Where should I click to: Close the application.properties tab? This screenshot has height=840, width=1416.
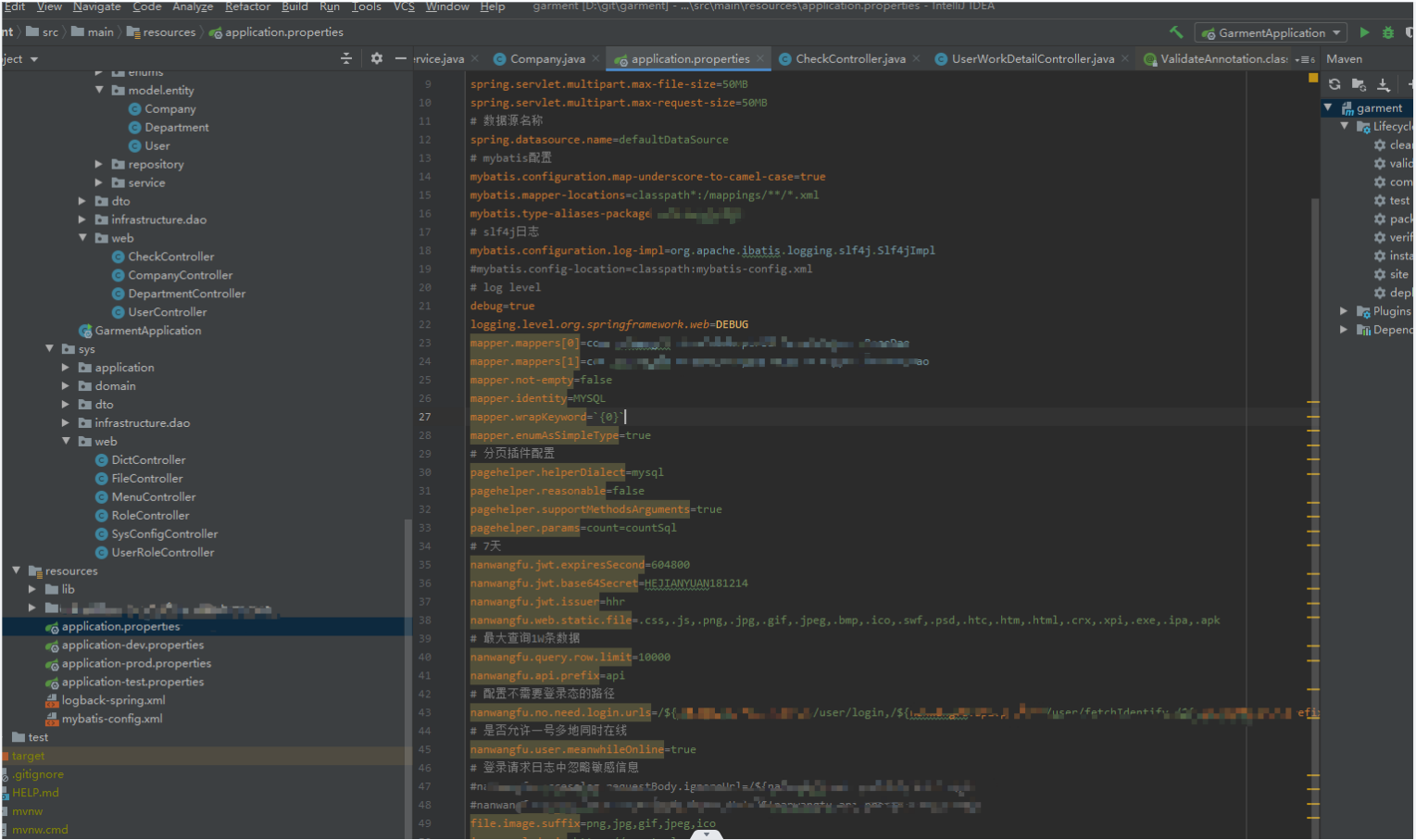click(760, 58)
